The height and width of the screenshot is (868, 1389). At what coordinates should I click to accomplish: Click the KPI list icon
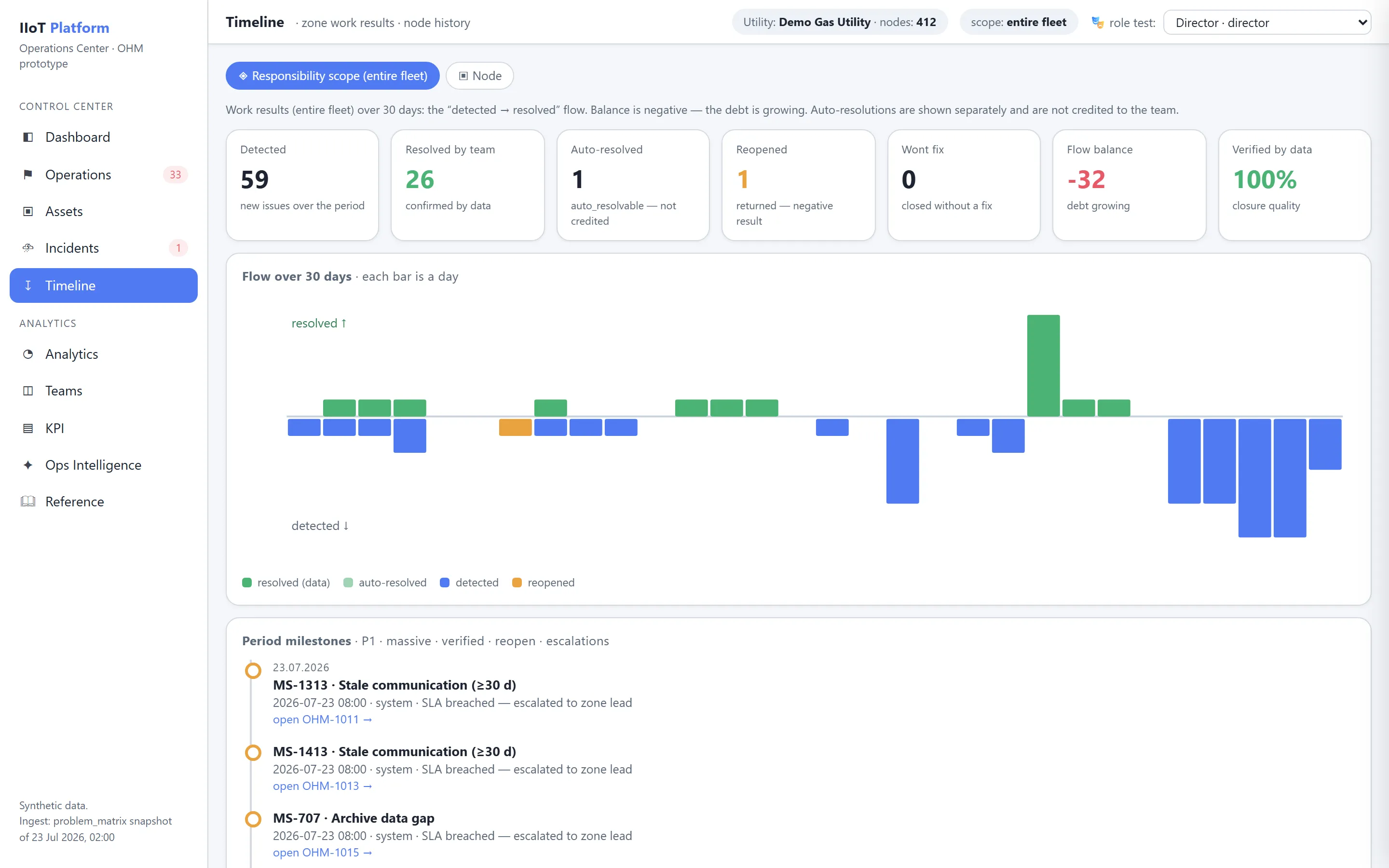click(27, 428)
